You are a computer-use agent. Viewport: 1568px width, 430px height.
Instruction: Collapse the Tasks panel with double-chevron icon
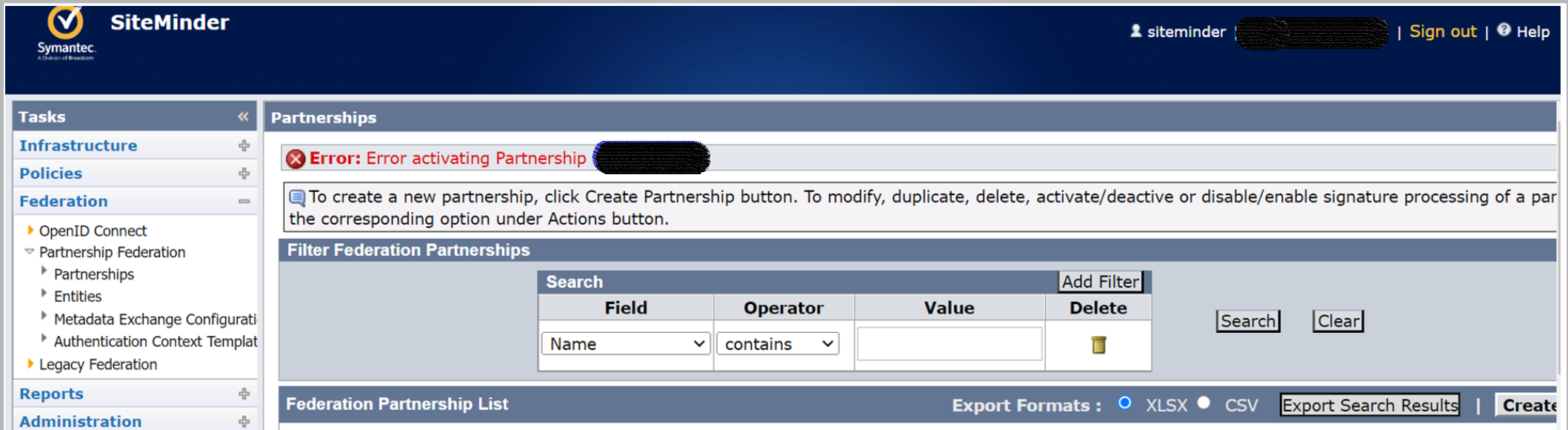coord(243,116)
